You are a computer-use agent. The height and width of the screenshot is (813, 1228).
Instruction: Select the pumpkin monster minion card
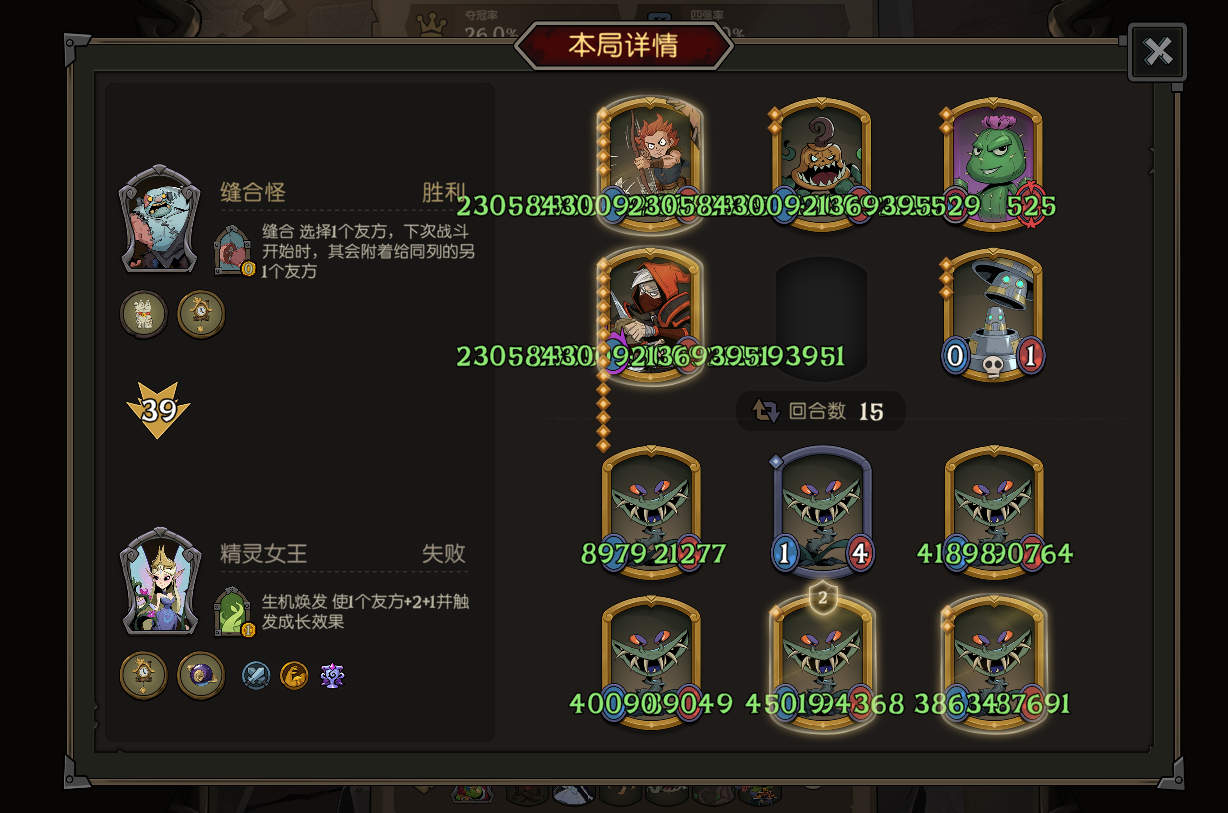(822, 163)
